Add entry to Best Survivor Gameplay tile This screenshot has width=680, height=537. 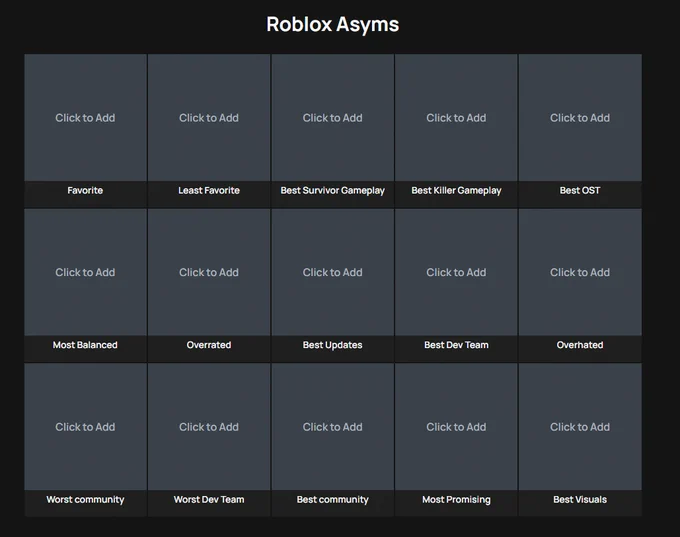333,118
